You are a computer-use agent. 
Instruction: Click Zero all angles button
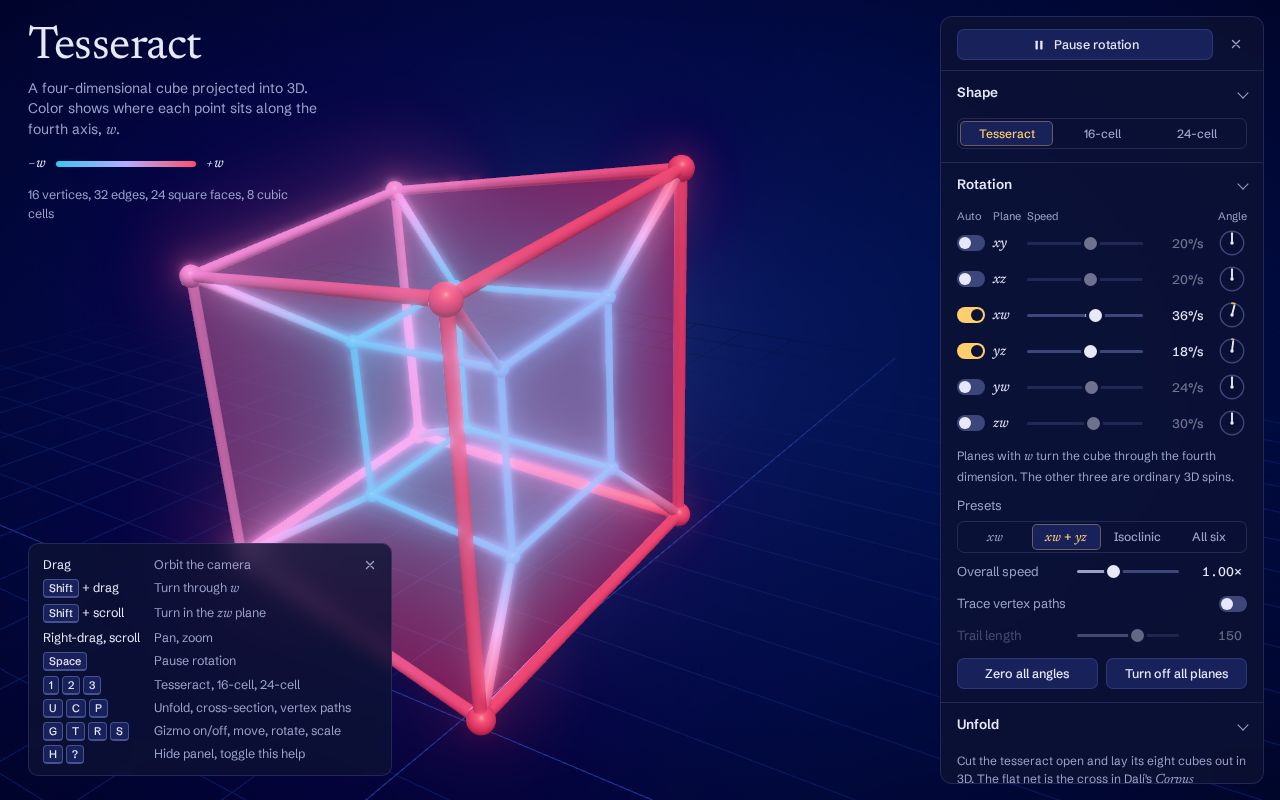(1027, 674)
